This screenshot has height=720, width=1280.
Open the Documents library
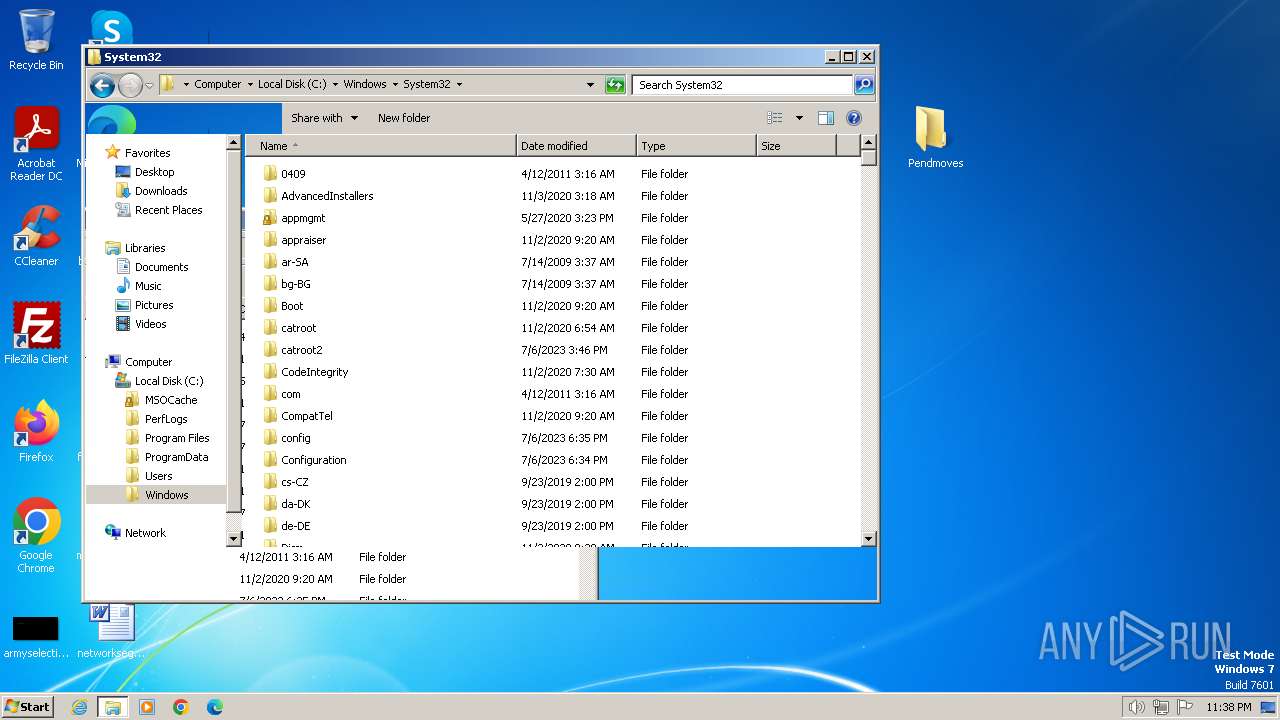pyautogui.click(x=161, y=267)
